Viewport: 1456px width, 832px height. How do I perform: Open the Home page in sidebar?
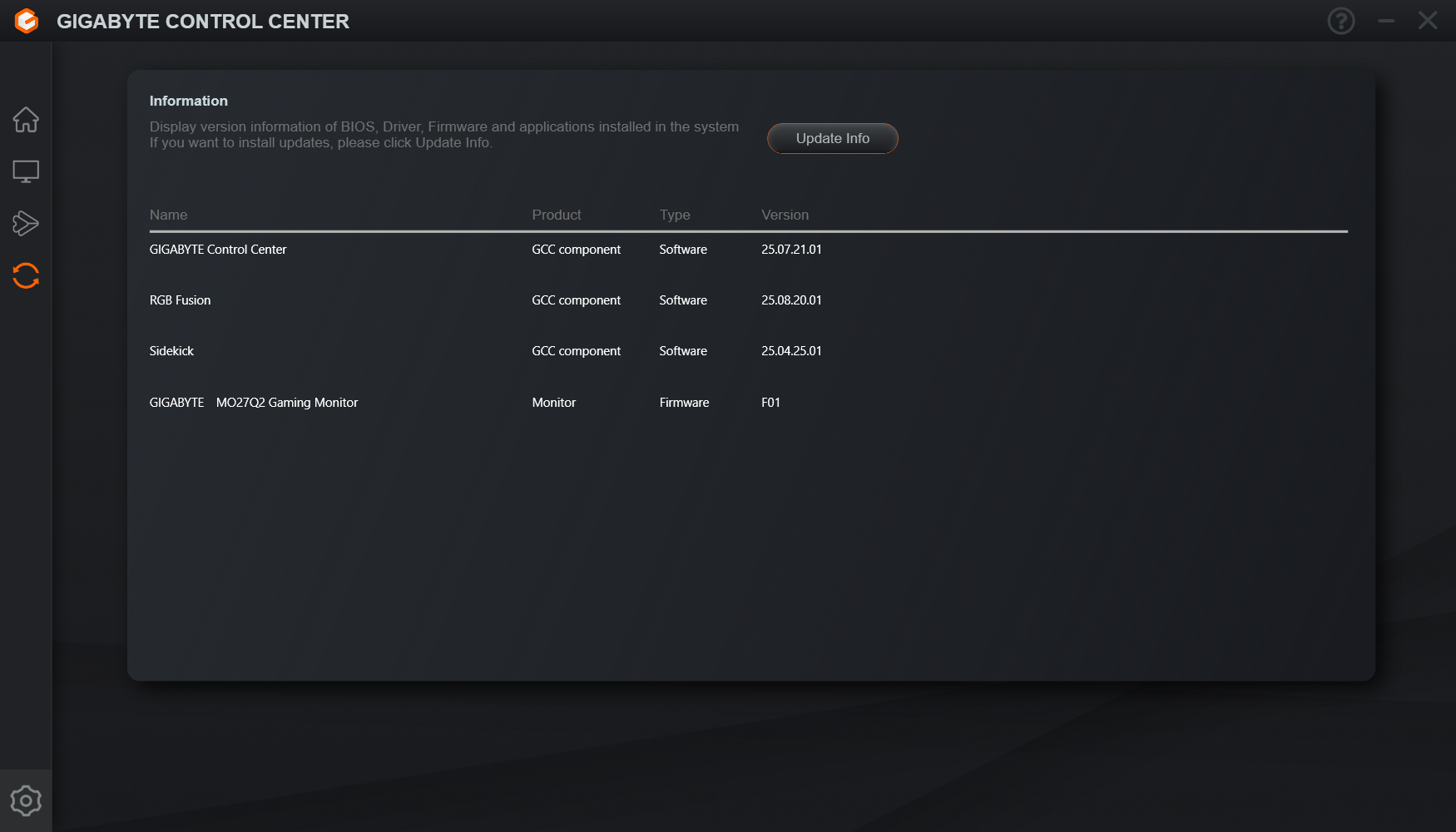[x=26, y=120]
